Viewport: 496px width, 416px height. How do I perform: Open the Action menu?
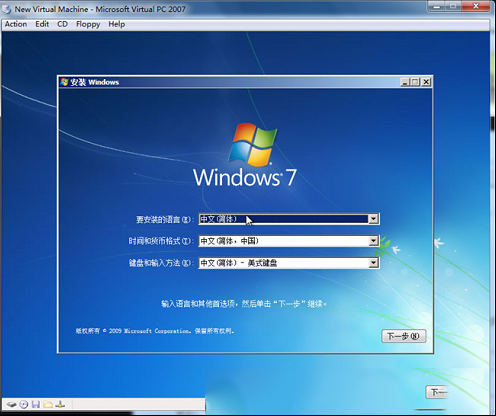pyautogui.click(x=16, y=24)
